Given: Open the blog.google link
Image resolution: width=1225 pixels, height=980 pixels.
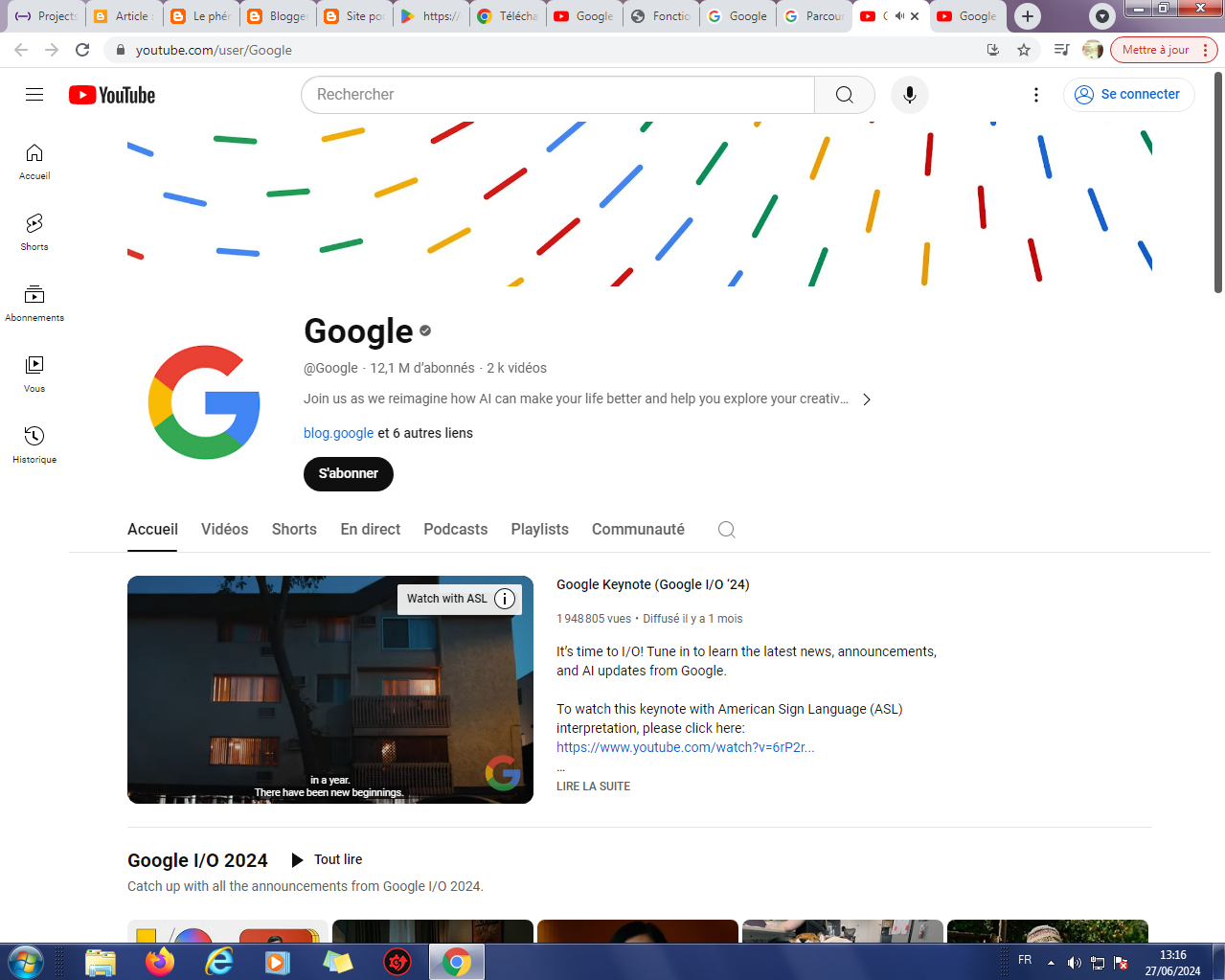Looking at the screenshot, I should (338, 433).
